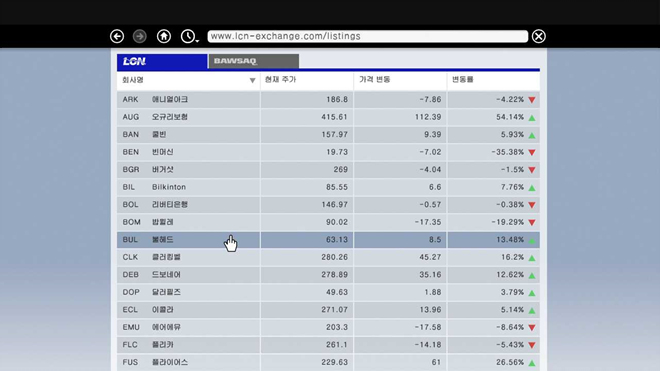Click the EMU red down arrow
Image resolution: width=660 pixels, height=371 pixels.
click(x=532, y=328)
